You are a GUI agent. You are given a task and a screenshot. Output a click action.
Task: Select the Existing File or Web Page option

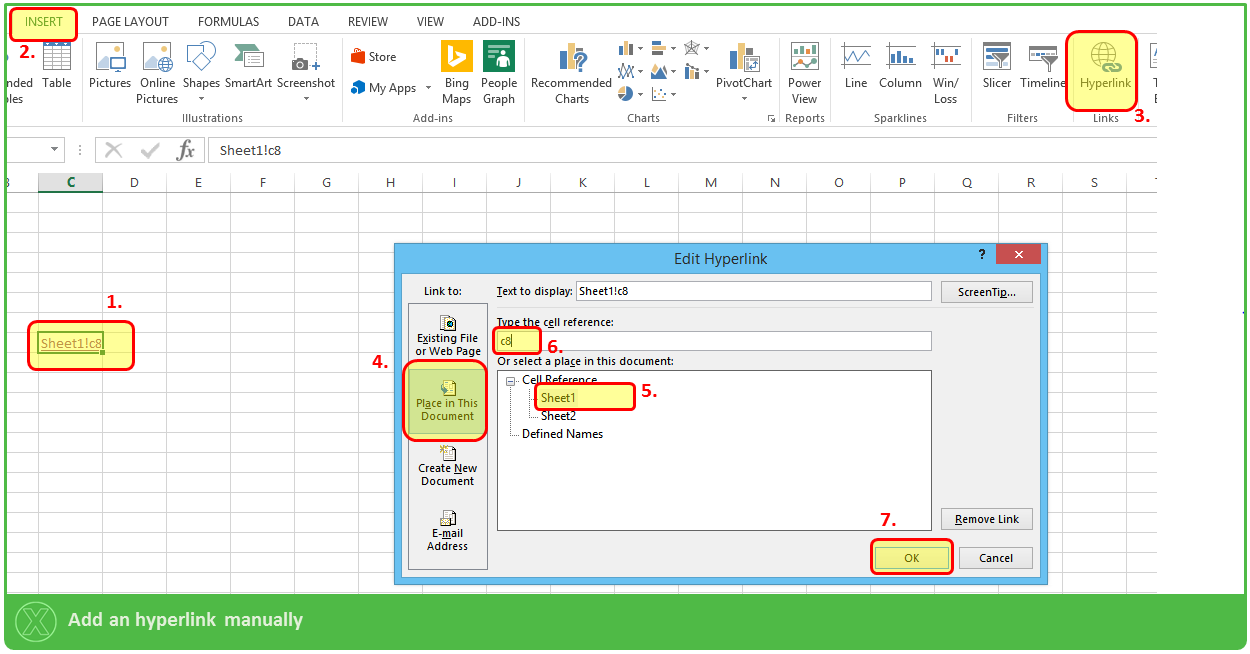pyautogui.click(x=447, y=335)
